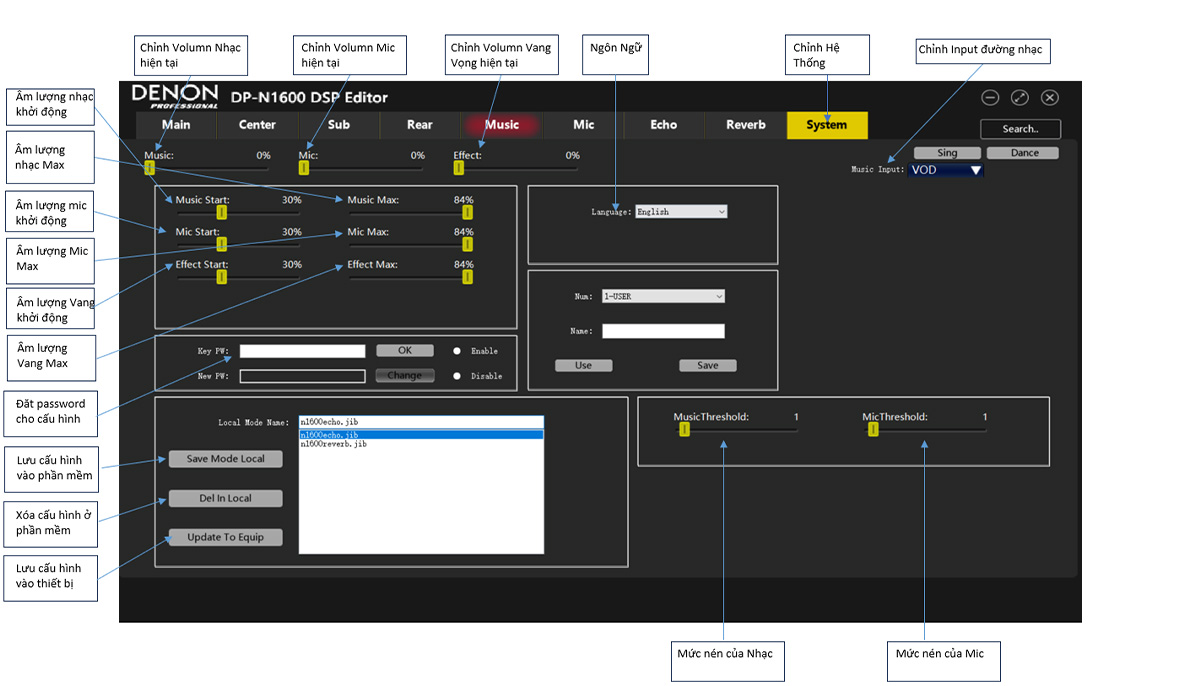1200x686 pixels.
Task: Select the Enable radio button
Action: pyautogui.click(x=457, y=351)
